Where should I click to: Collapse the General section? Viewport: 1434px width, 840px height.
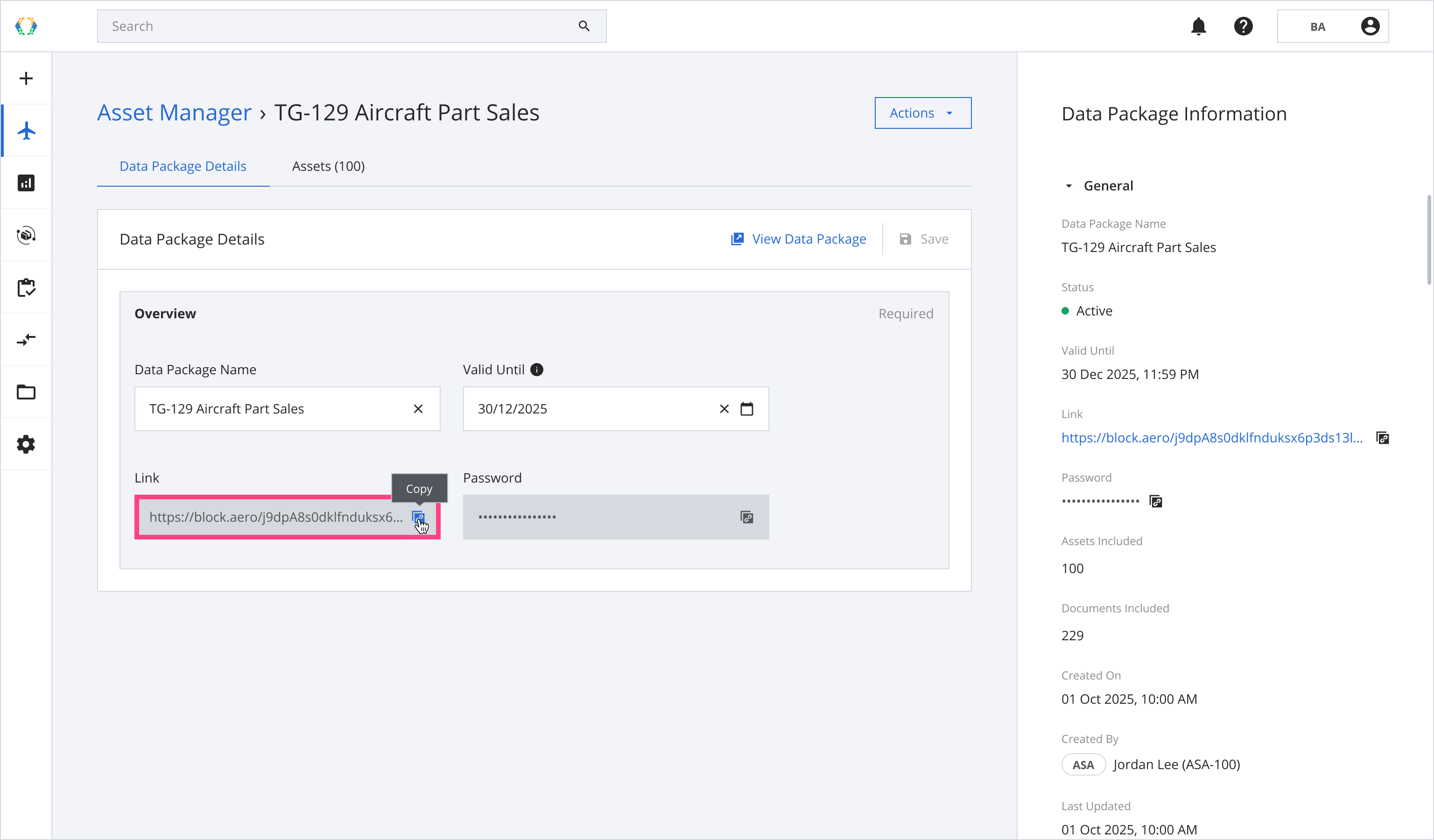[x=1068, y=186]
